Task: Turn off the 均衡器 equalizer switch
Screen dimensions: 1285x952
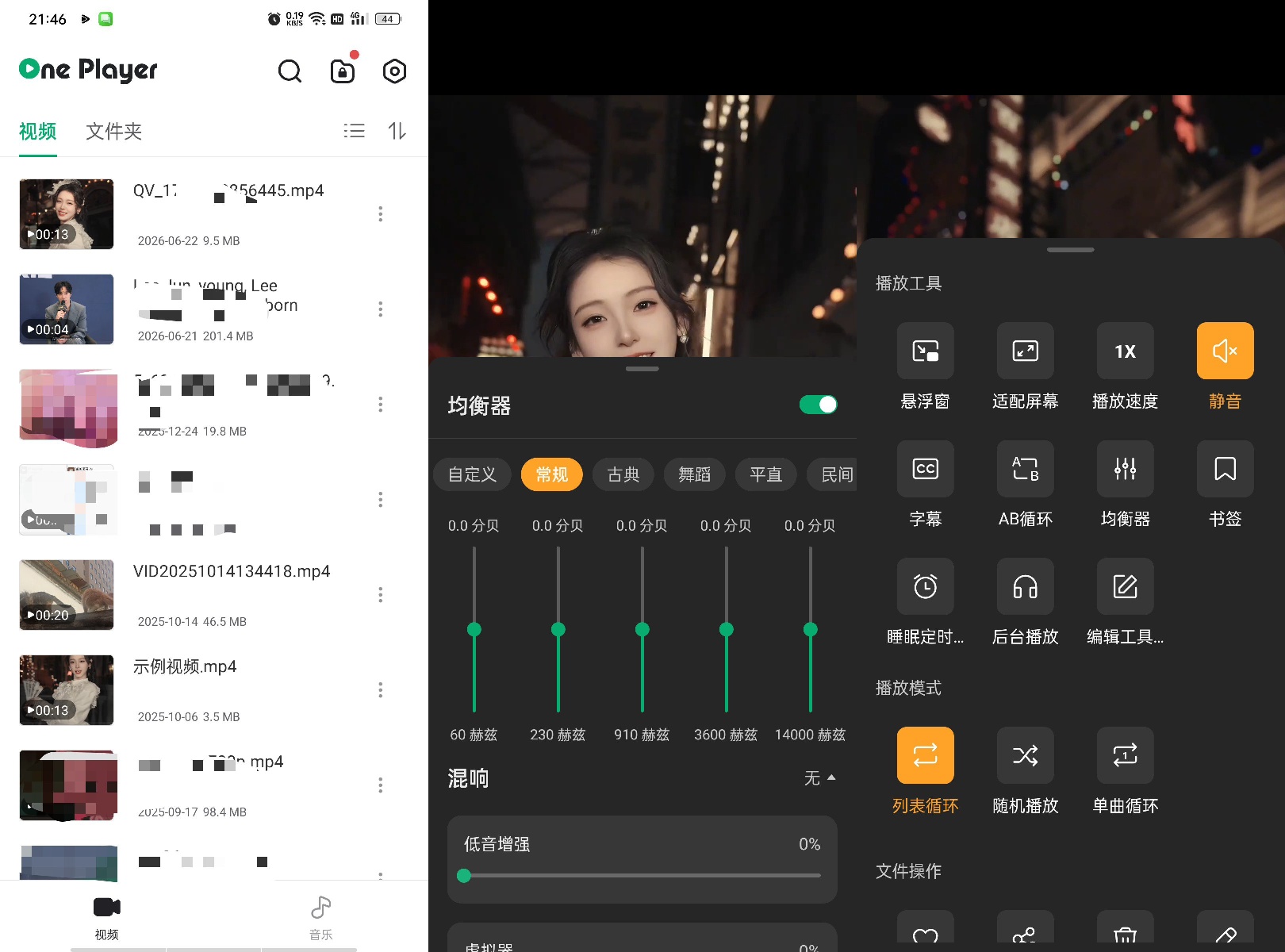Action: [x=818, y=405]
